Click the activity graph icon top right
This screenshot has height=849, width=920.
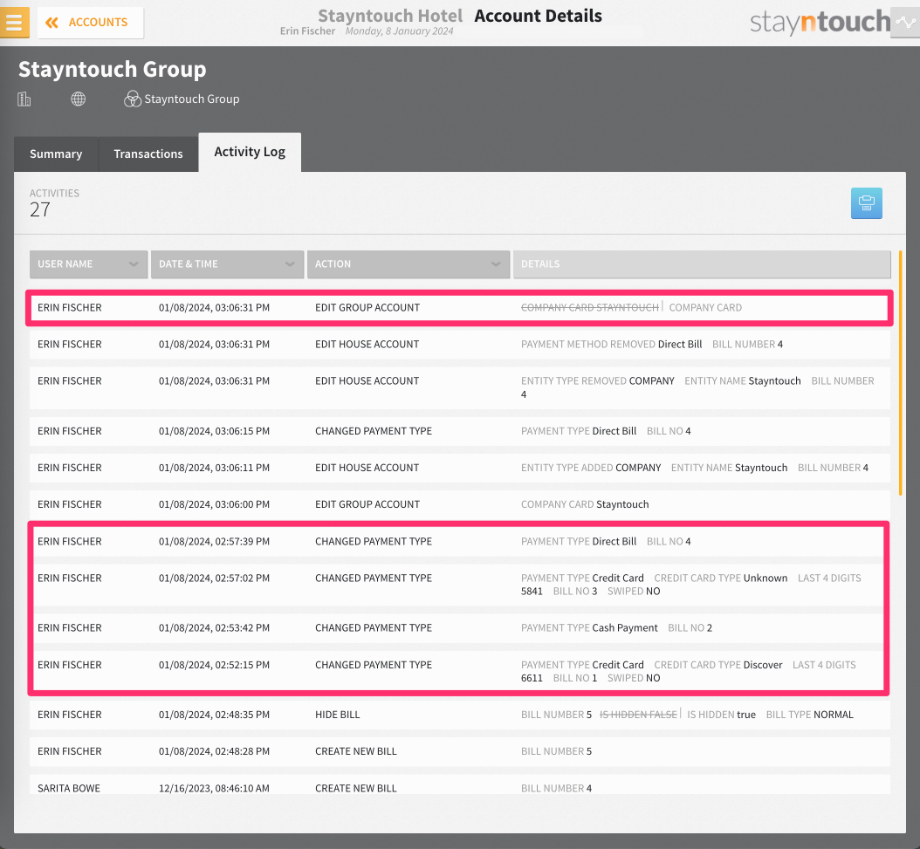coord(905,22)
